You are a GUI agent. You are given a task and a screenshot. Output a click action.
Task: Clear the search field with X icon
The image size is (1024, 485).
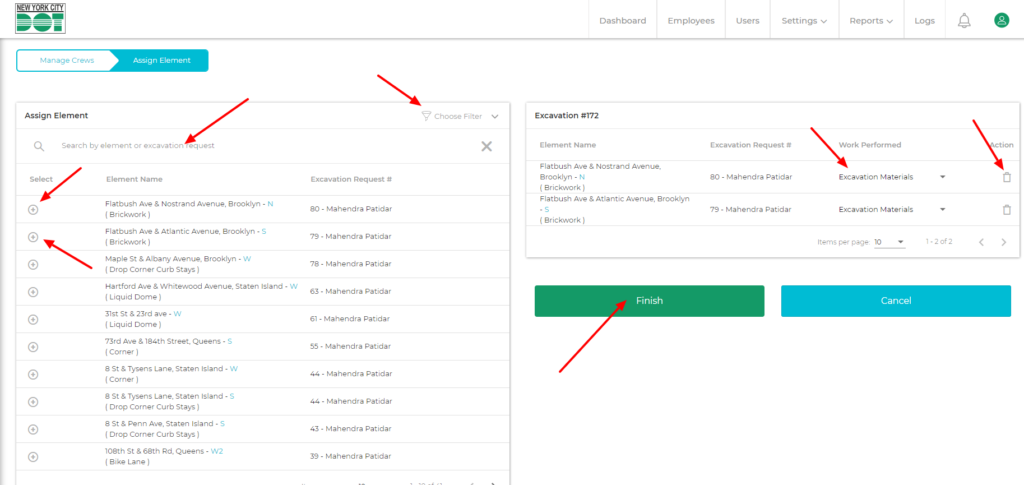point(486,146)
